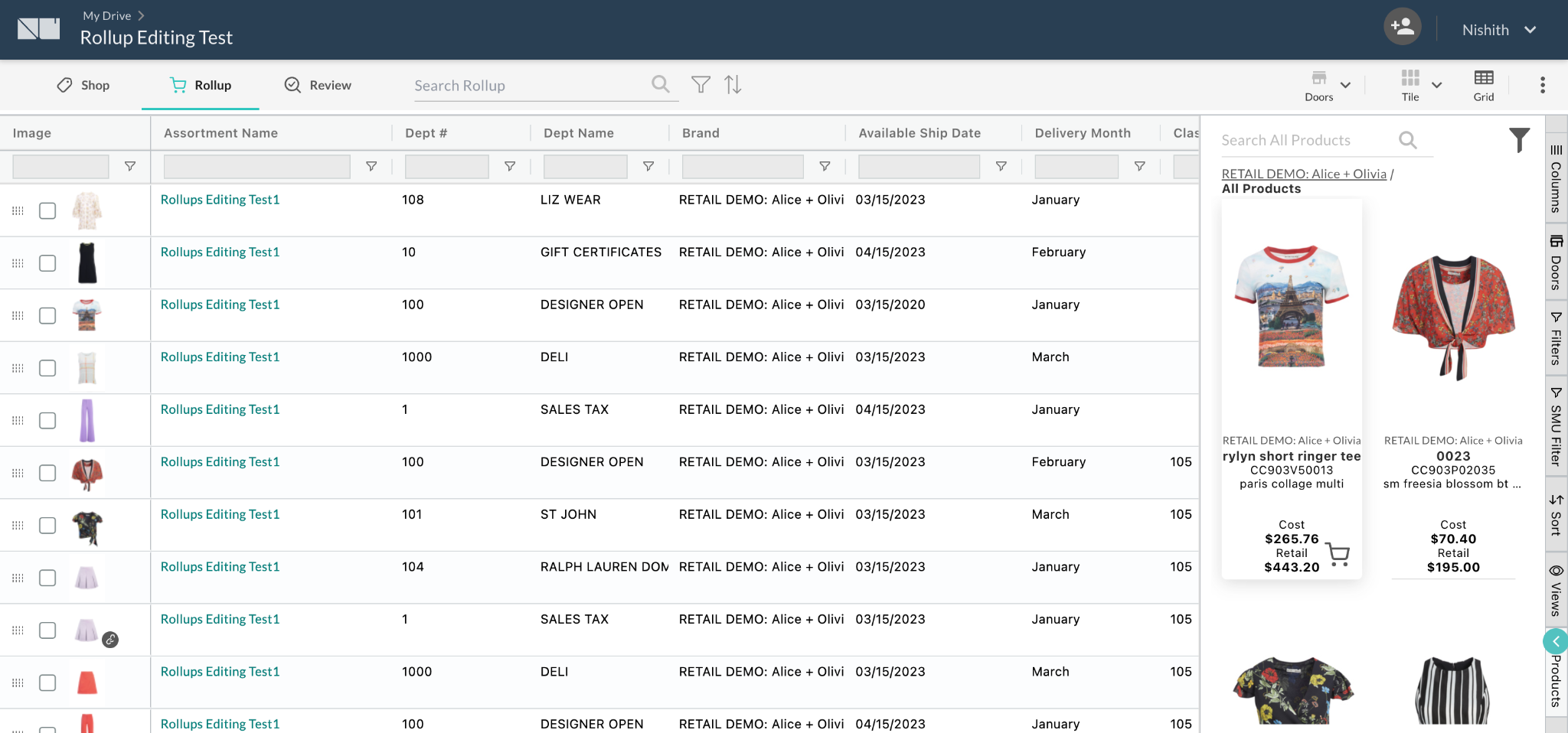Switch to Grid view
Image resolution: width=1568 pixels, height=733 pixels.
pyautogui.click(x=1483, y=85)
